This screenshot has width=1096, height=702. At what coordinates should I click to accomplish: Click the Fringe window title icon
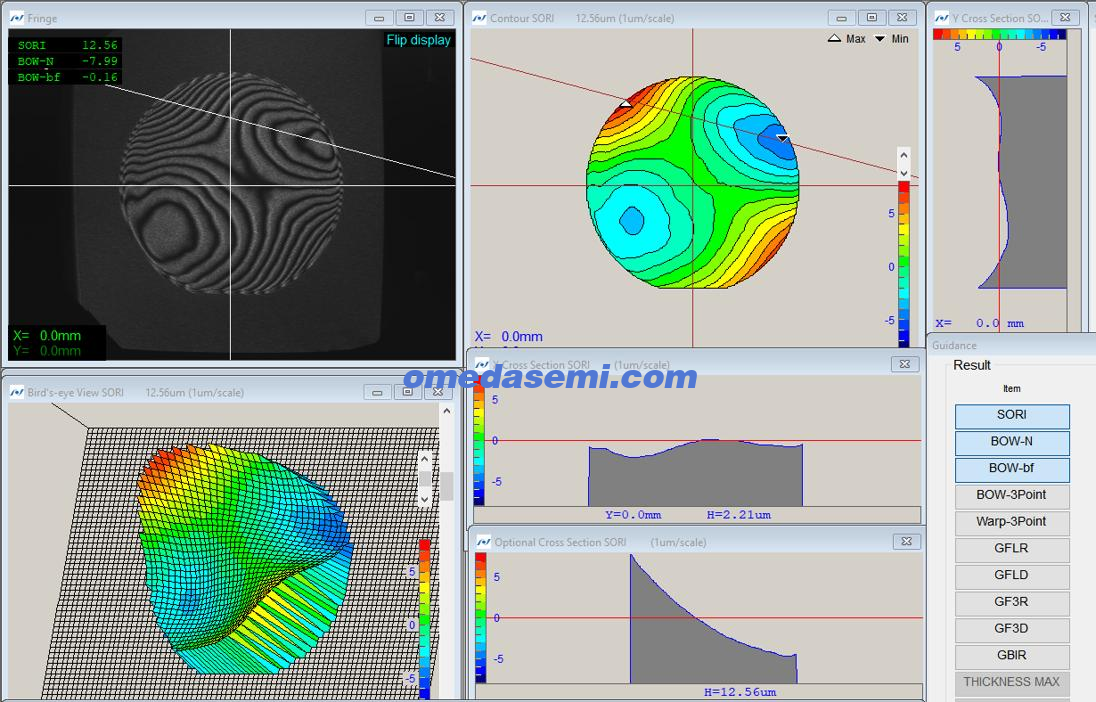17,18
